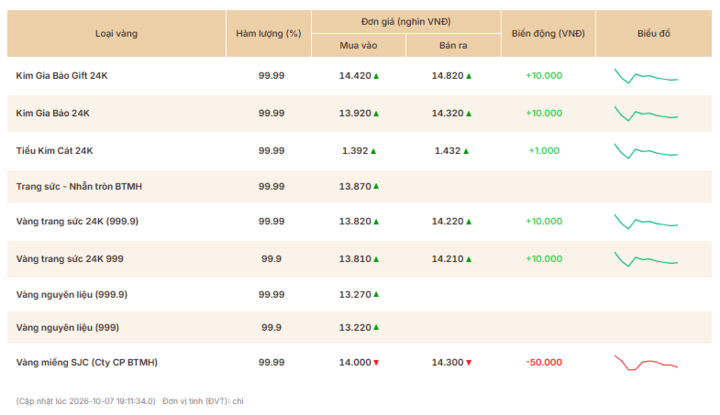Click the red down arrow beside 14.300
This screenshot has width=720, height=415.
click(469, 363)
